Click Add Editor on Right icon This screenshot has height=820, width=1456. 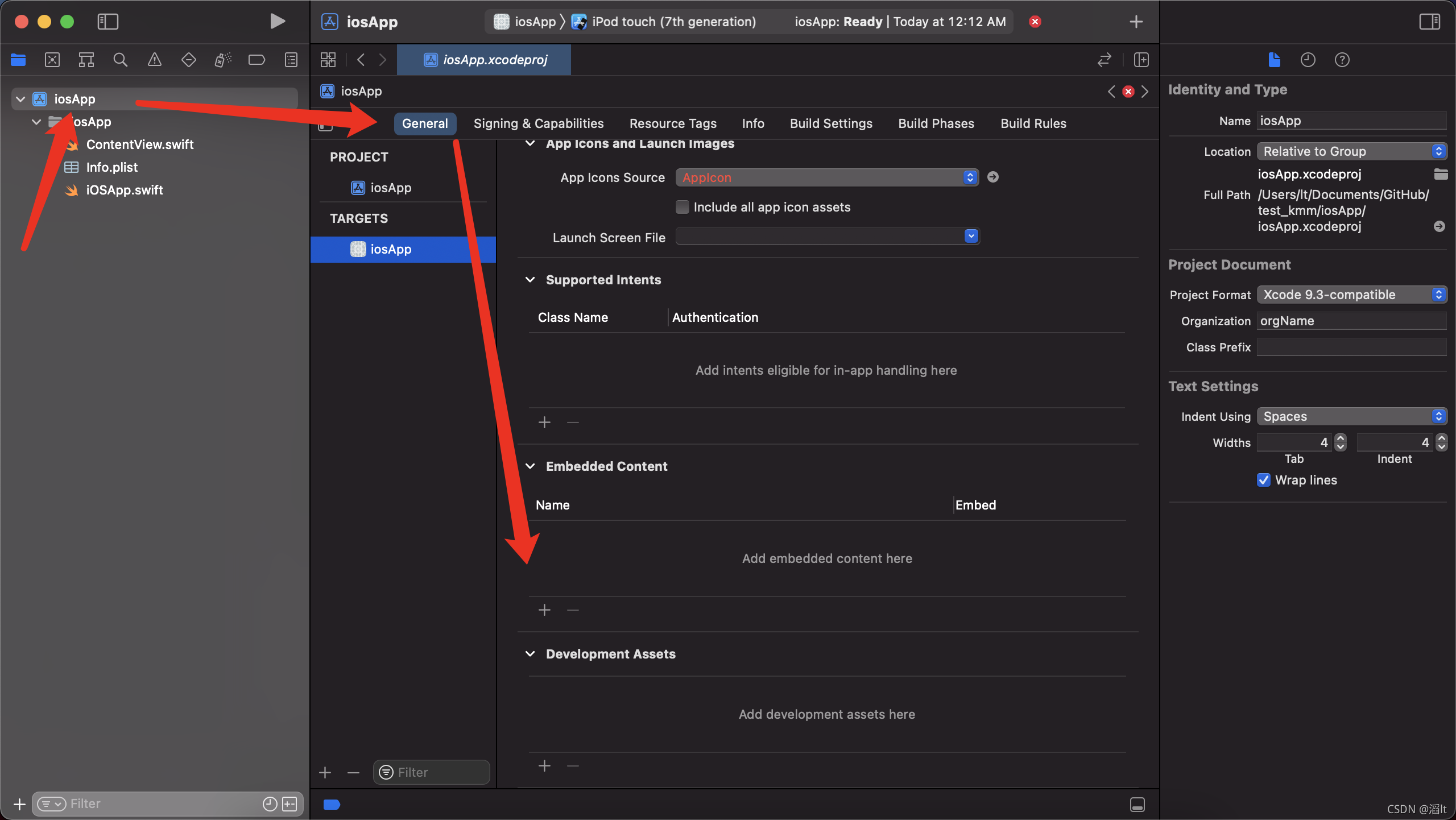pyautogui.click(x=1141, y=60)
